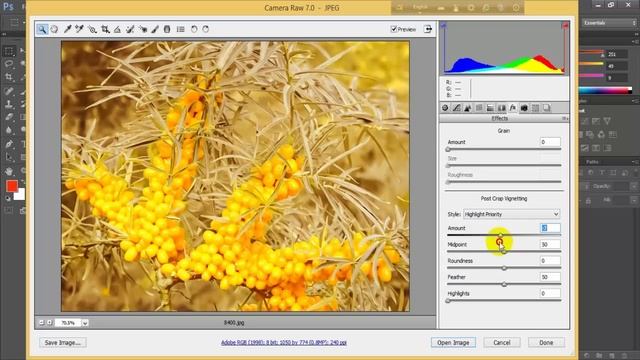Click the Vignetting Amount value field
Image resolution: width=640 pixels, height=360 pixels.
pos(550,228)
